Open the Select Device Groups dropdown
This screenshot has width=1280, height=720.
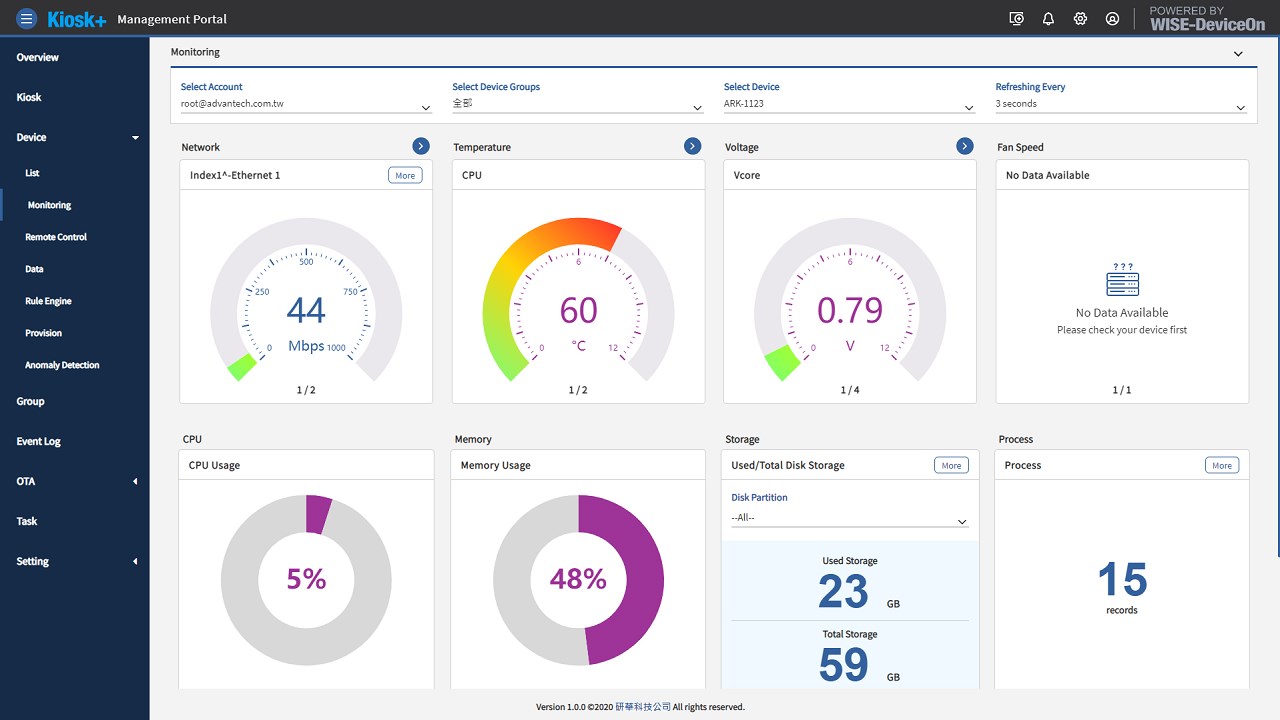point(578,104)
